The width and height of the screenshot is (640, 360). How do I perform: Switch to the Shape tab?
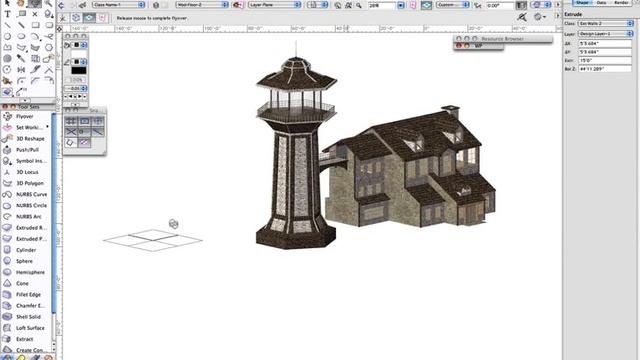pos(582,2)
